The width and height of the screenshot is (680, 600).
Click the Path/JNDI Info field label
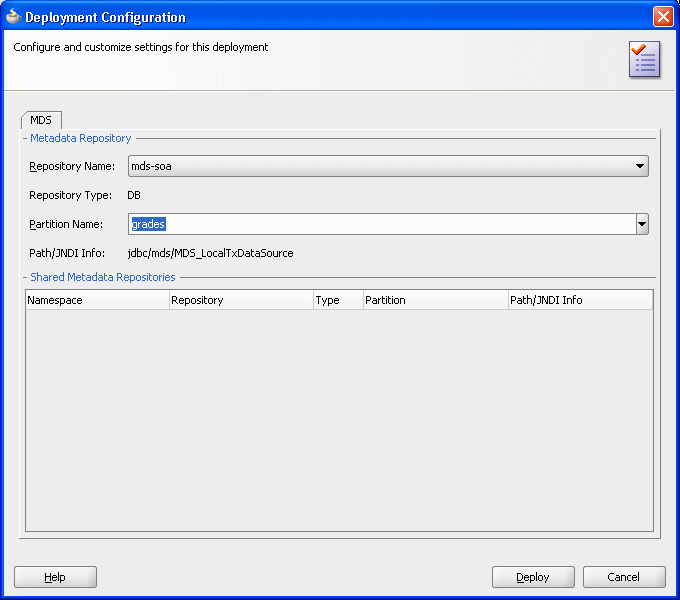[x=67, y=253]
